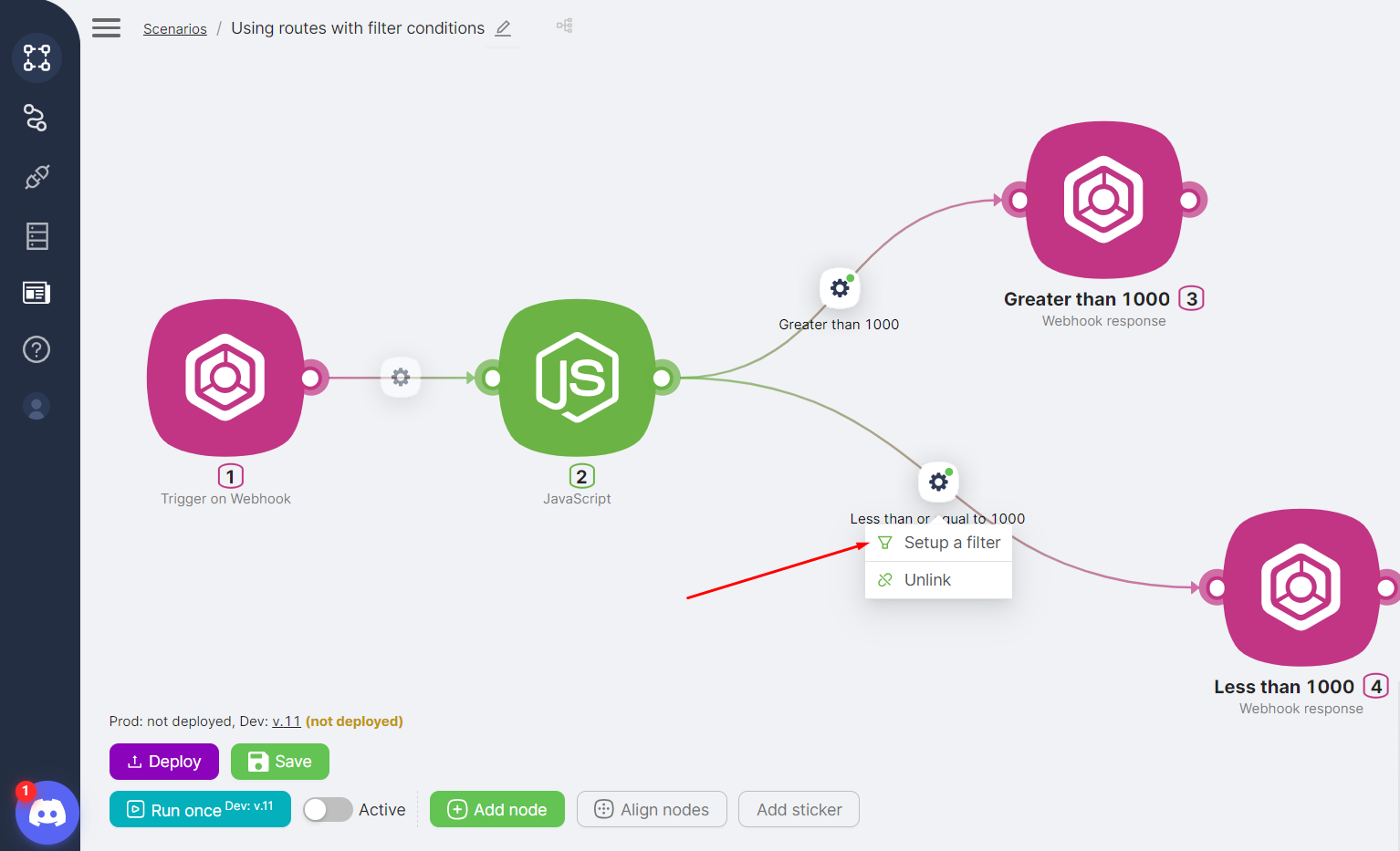The width and height of the screenshot is (1400, 851).
Task: Toggle the Active switch
Action: [x=328, y=810]
